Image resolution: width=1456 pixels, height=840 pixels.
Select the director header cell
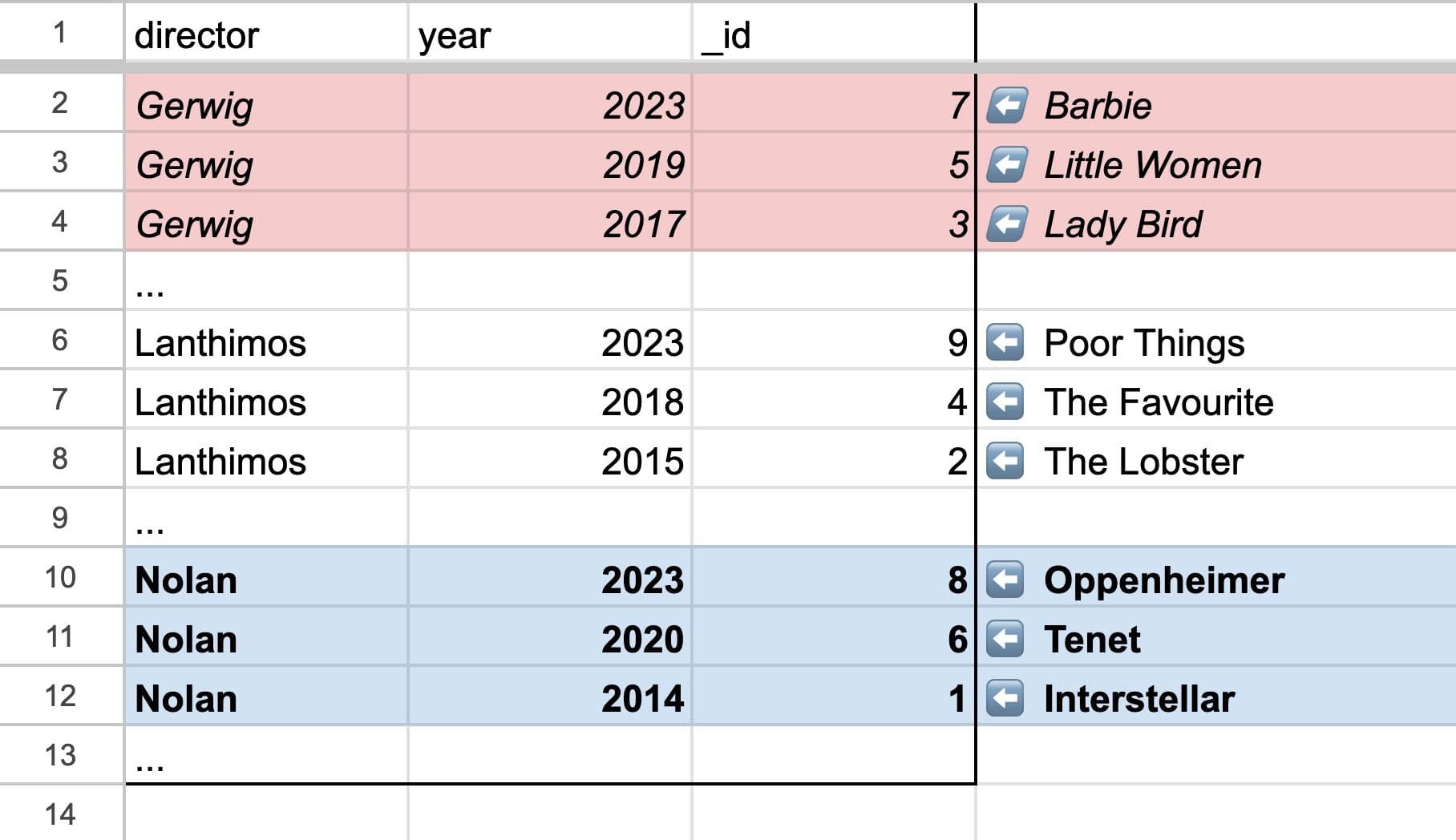pos(265,34)
